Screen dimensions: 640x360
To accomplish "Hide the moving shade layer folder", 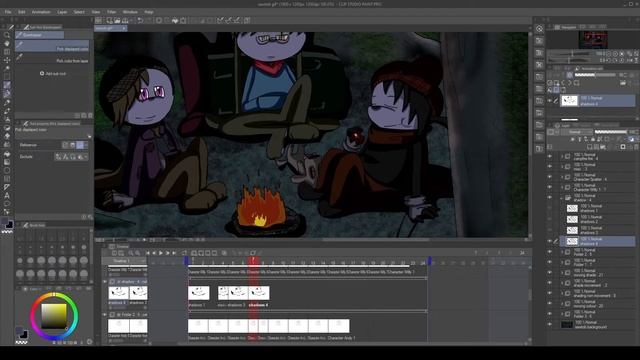I will click(x=550, y=273).
